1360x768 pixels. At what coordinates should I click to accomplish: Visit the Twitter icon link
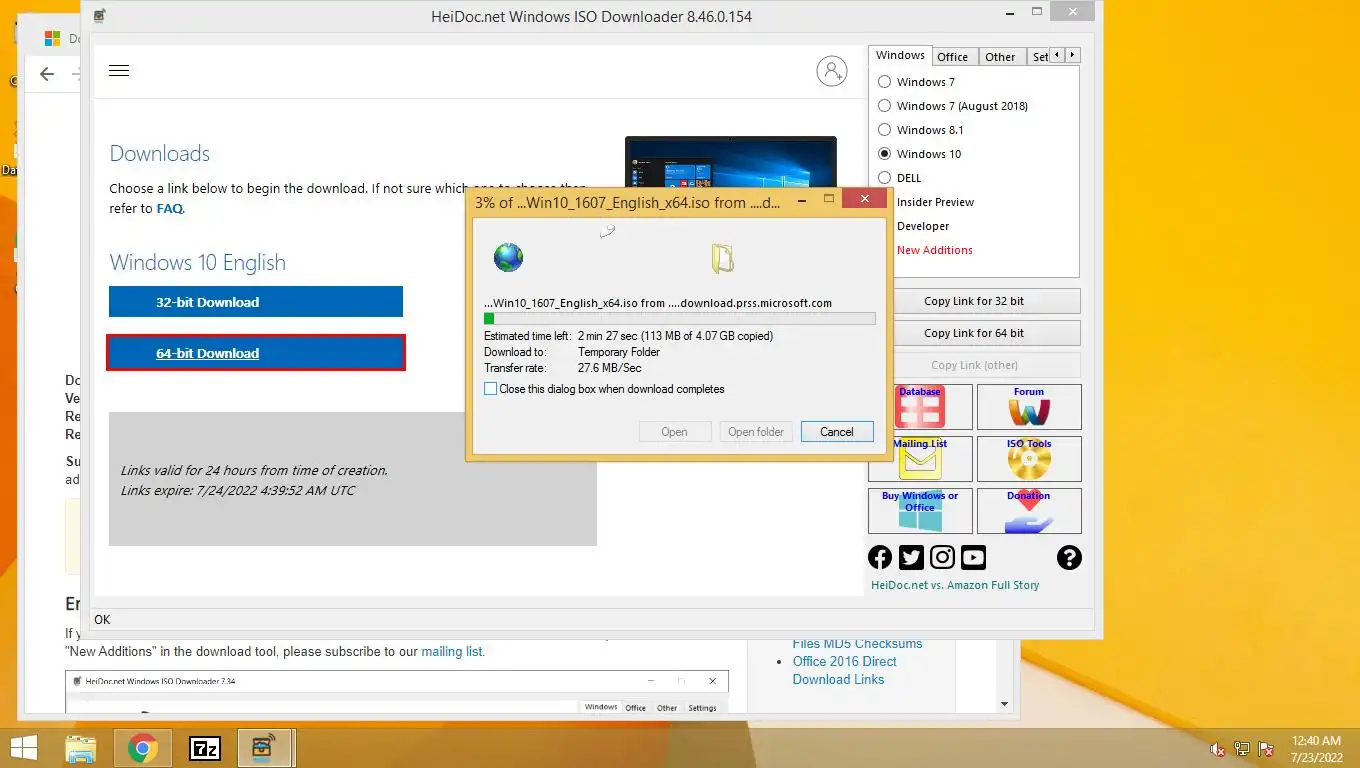(x=911, y=558)
